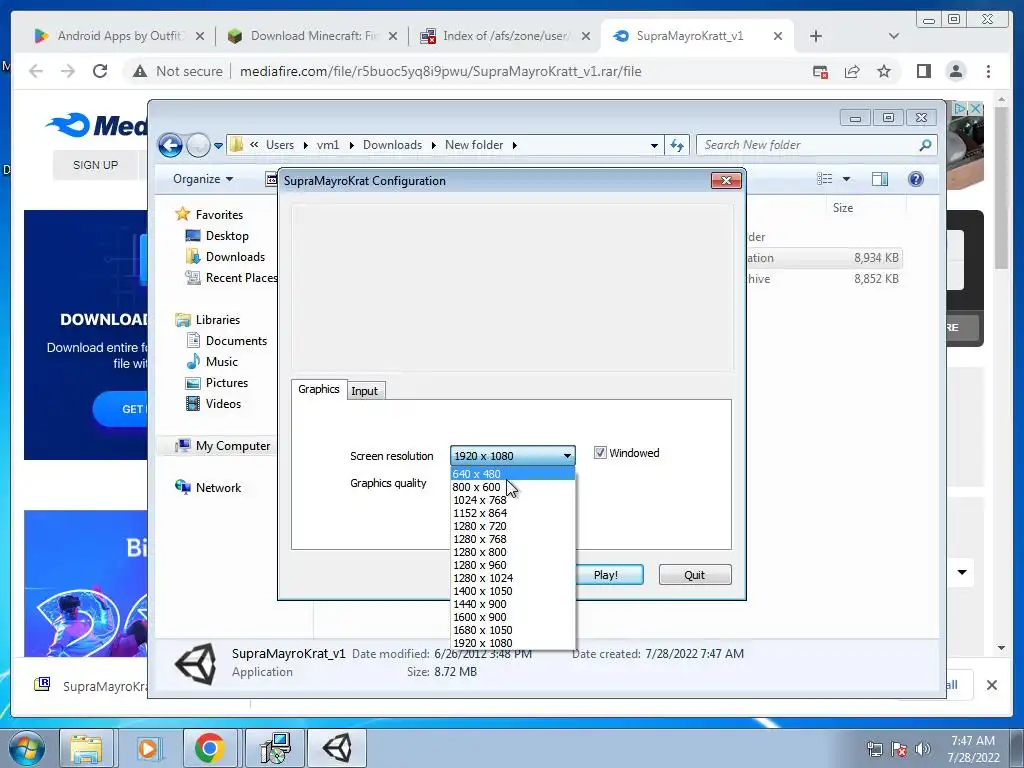Select 1152 x 864 resolution entry
This screenshot has width=1024, height=768.
click(513, 513)
